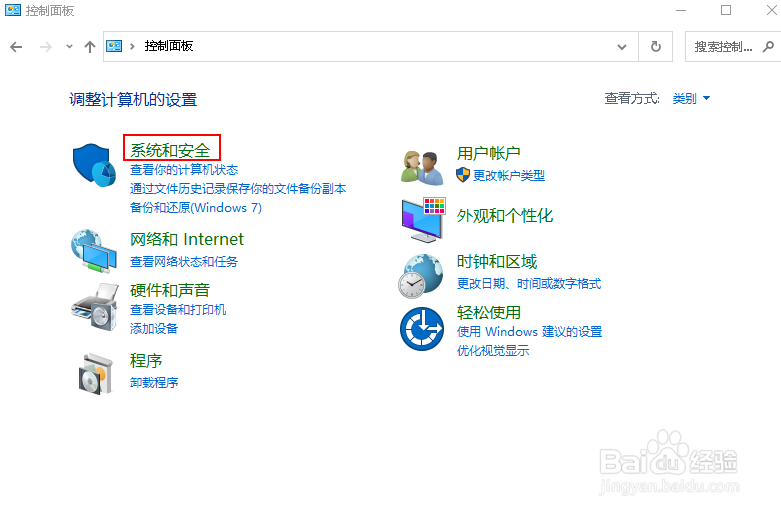This screenshot has width=781, height=513.
Task: Click the User Accounts people icon
Action: 422,166
